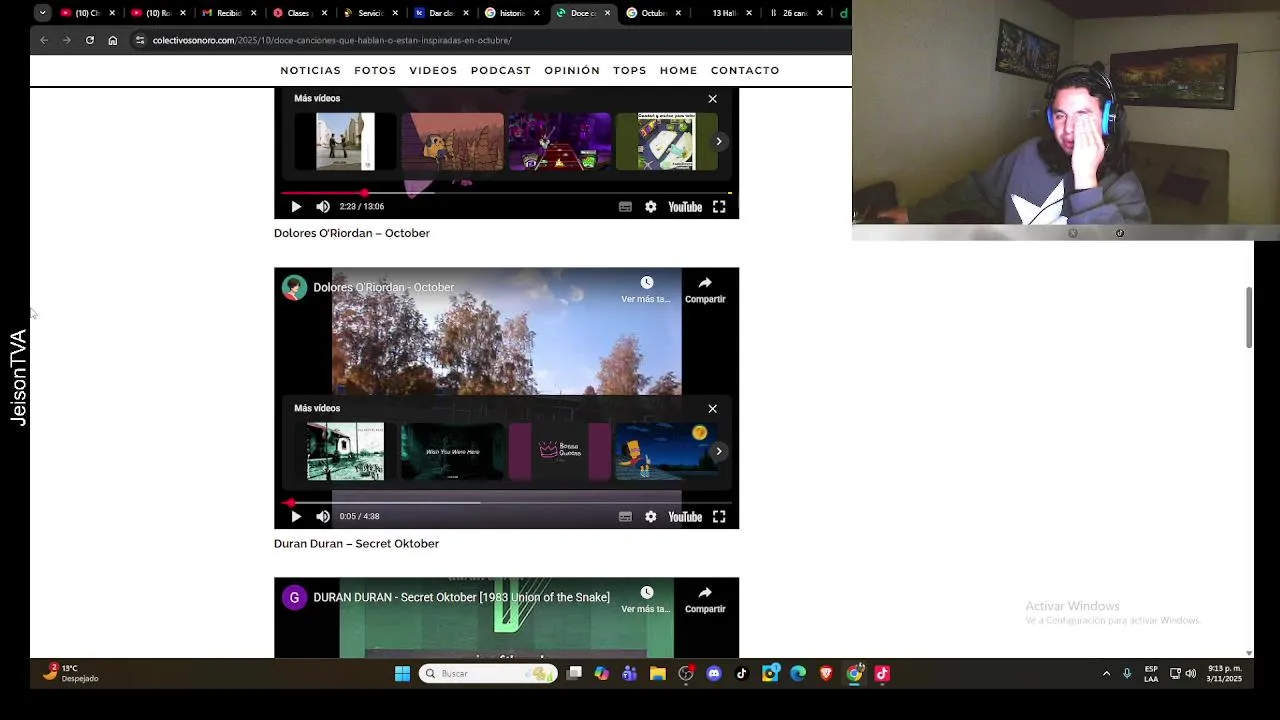Show next suggestions on Dolores O'Riordan video
The width and height of the screenshot is (1280, 720).
pos(718,451)
